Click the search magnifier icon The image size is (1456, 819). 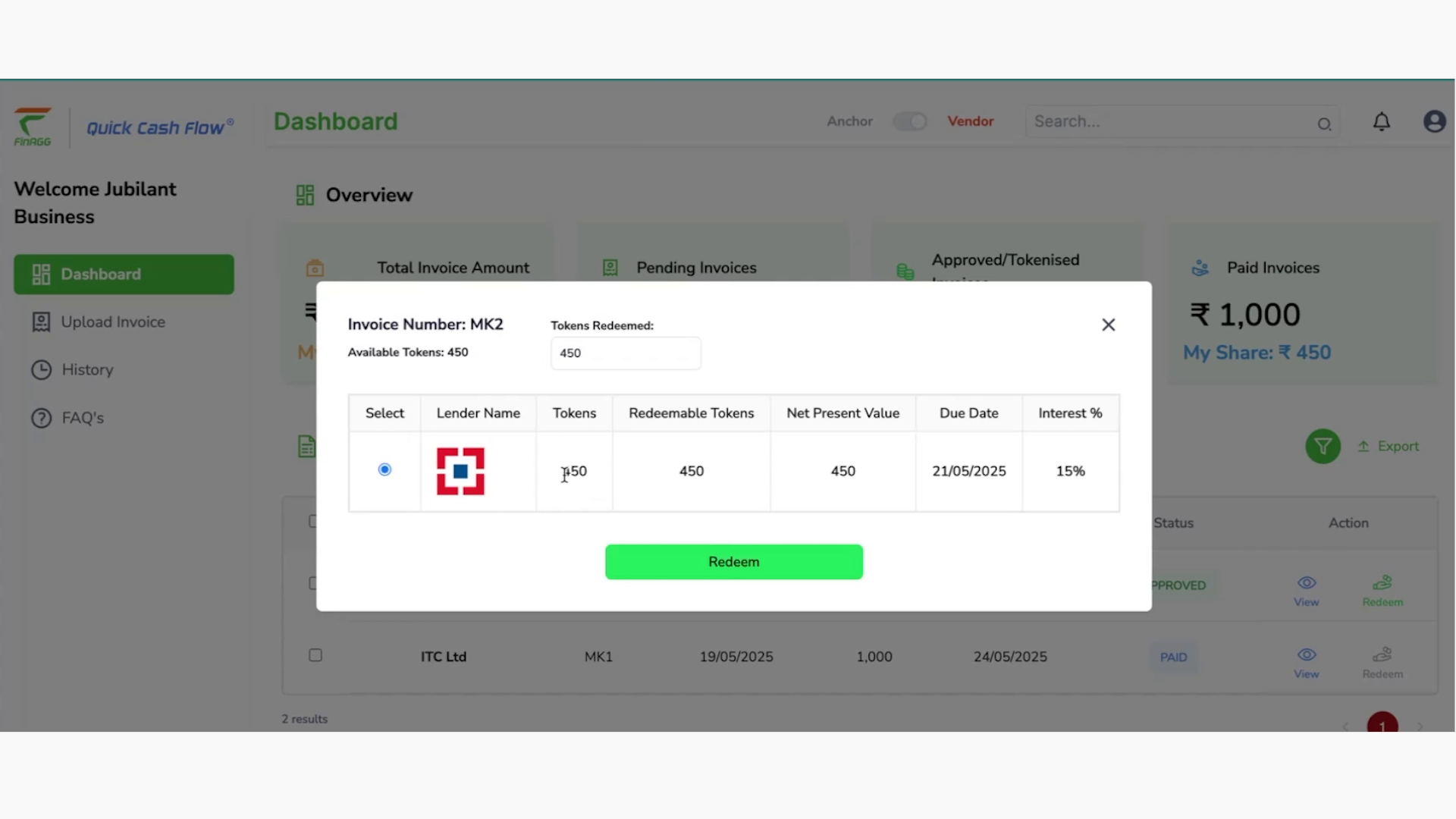click(1324, 124)
